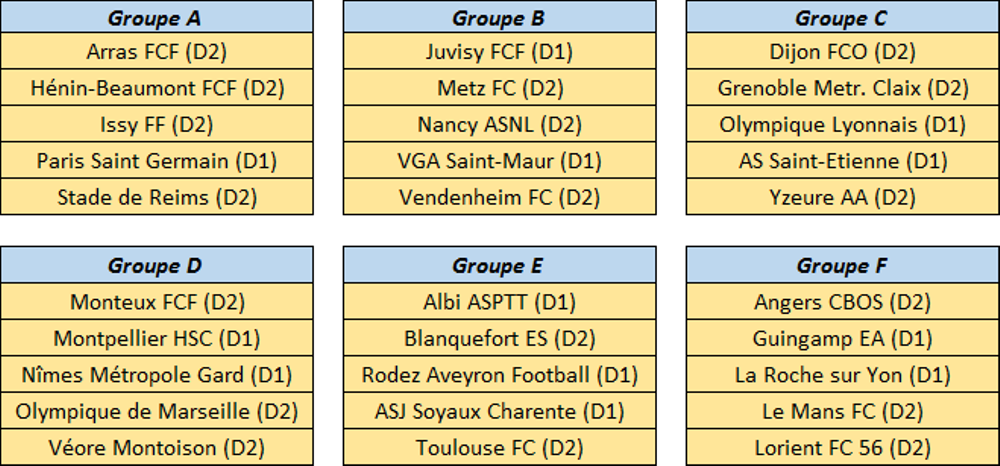The width and height of the screenshot is (1000, 466).
Task: Select the Guingamp EA (D1) cell
Action: pyautogui.click(x=842, y=338)
